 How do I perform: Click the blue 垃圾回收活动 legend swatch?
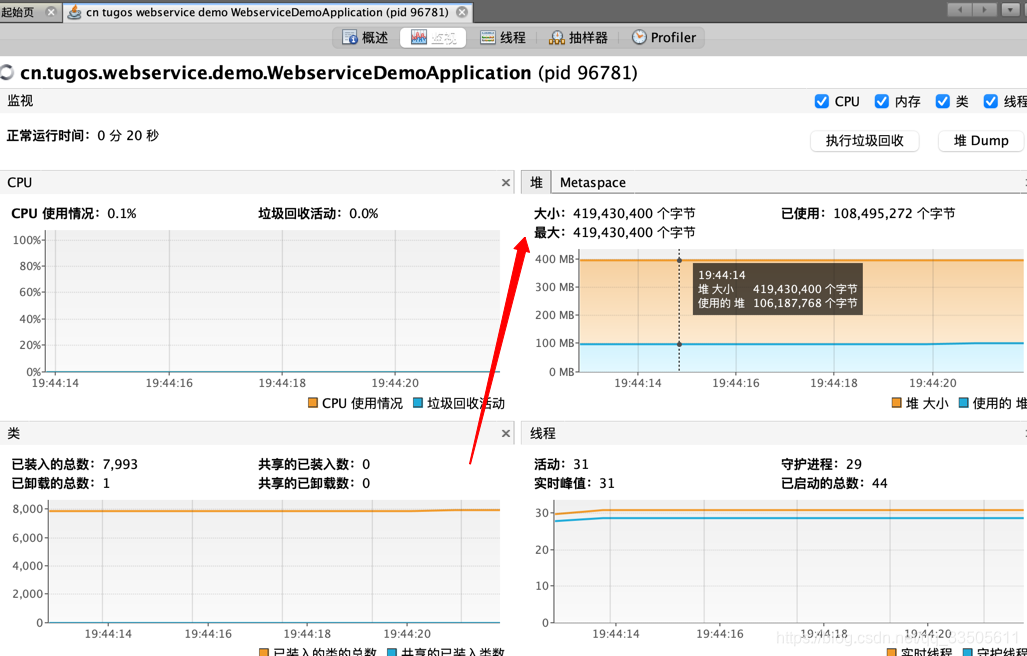click(418, 403)
